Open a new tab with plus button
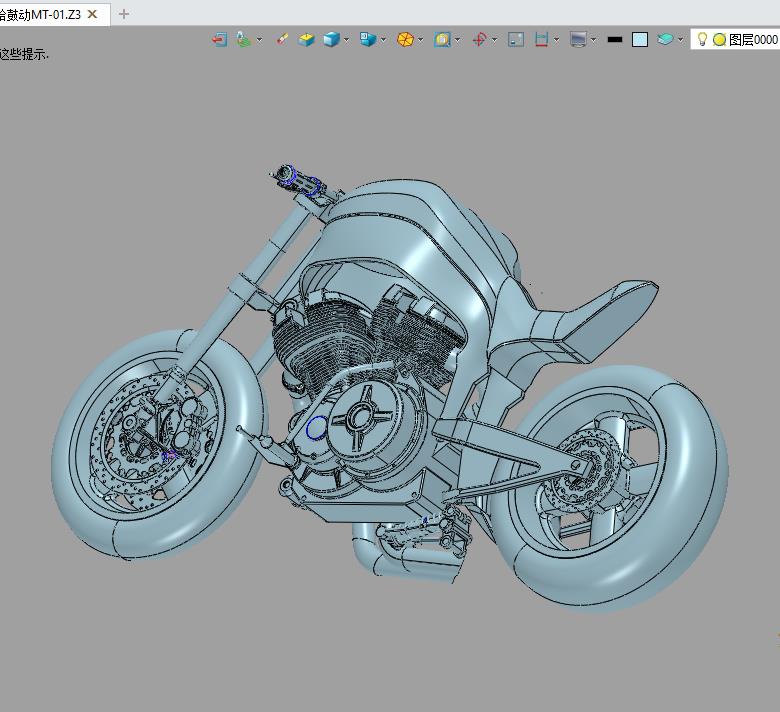 (124, 14)
